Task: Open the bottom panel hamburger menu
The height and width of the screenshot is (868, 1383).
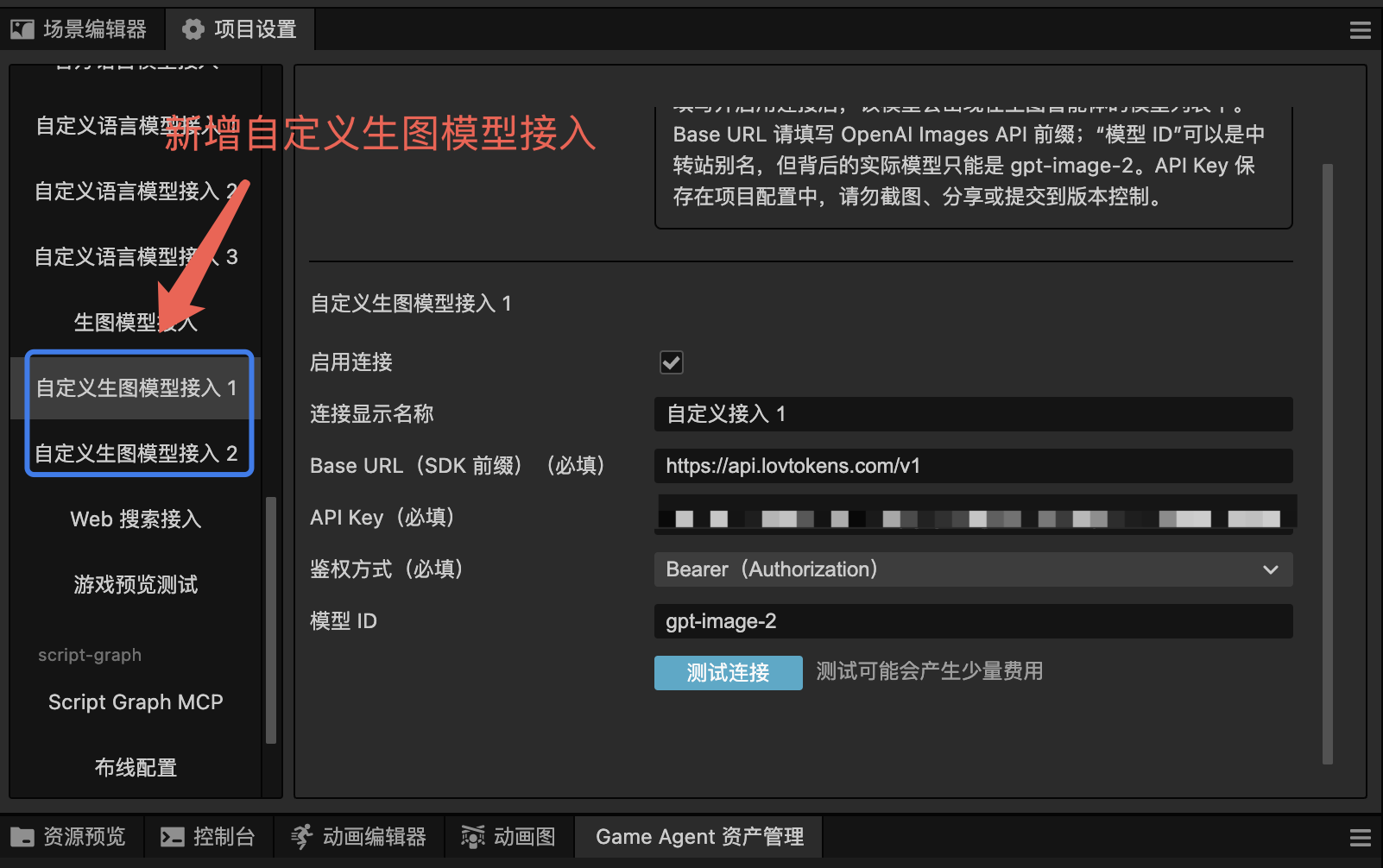Action: pyautogui.click(x=1361, y=838)
